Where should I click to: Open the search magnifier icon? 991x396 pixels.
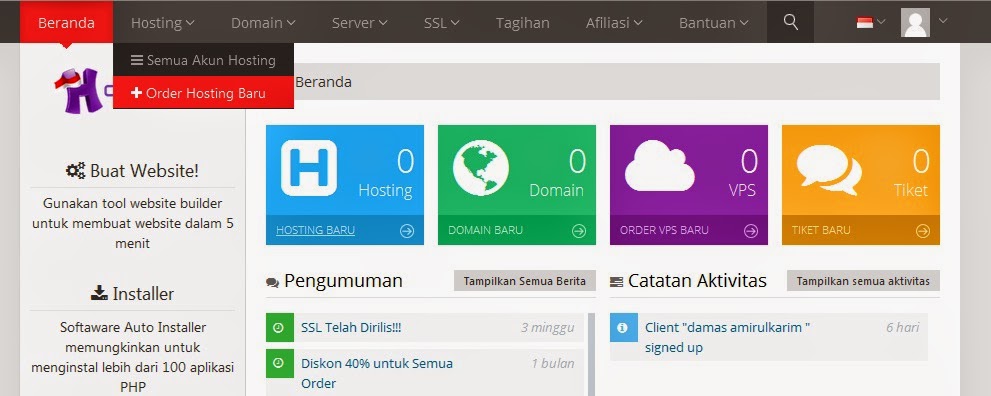[x=790, y=22]
